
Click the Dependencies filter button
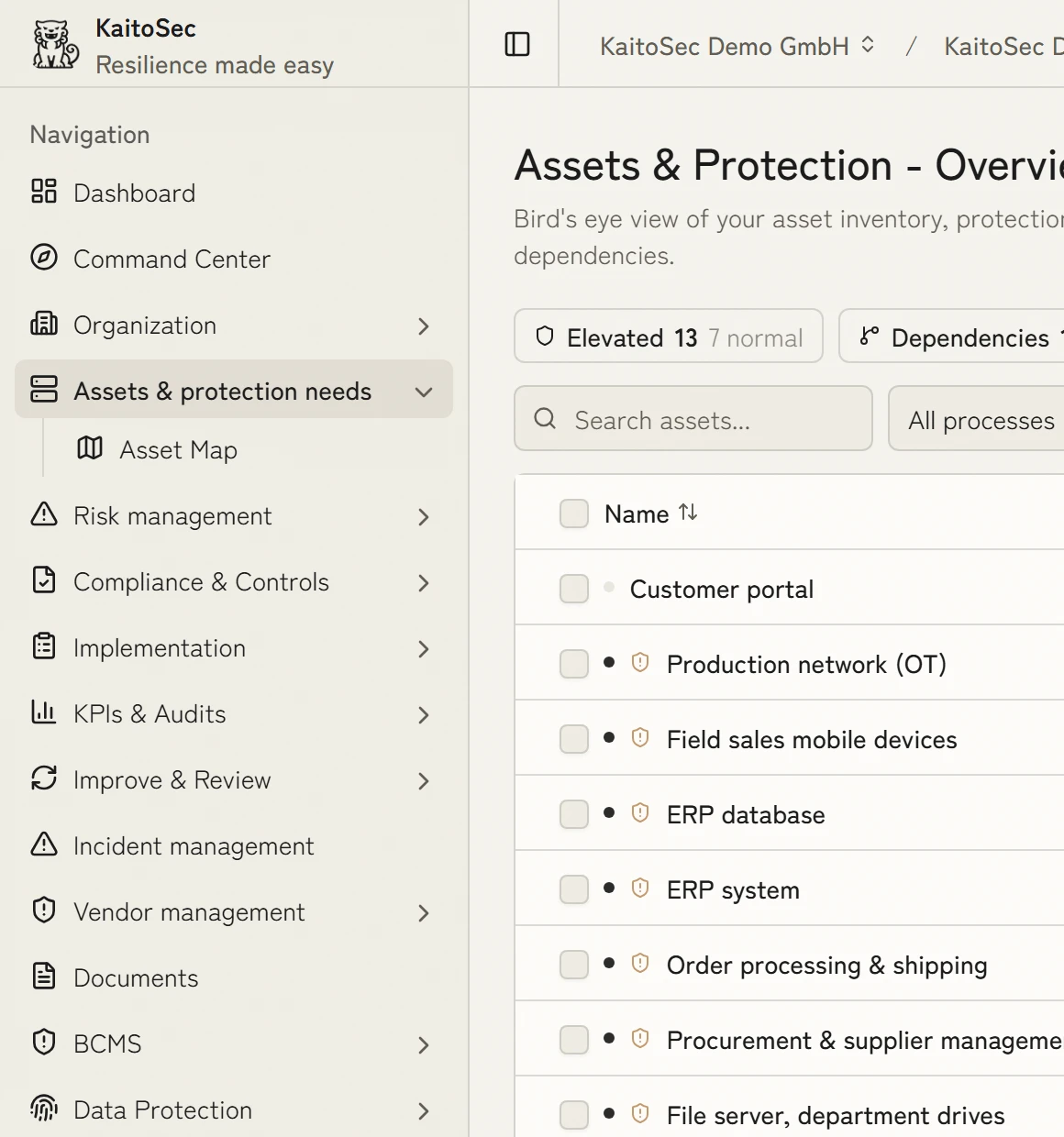pyautogui.click(x=952, y=337)
